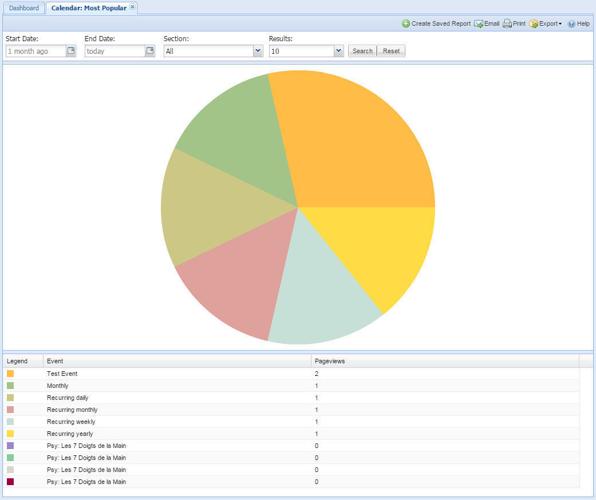Expand the Results dropdown arrow
Image resolution: width=596 pixels, height=500 pixels.
point(339,51)
